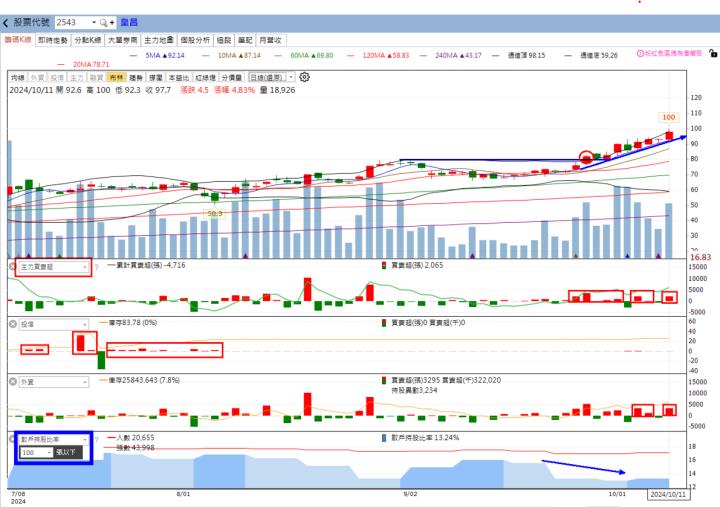Image resolution: width=720 pixels, height=507 pixels.
Task: Switch to the 分點K線 tab
Action: [x=88, y=40]
